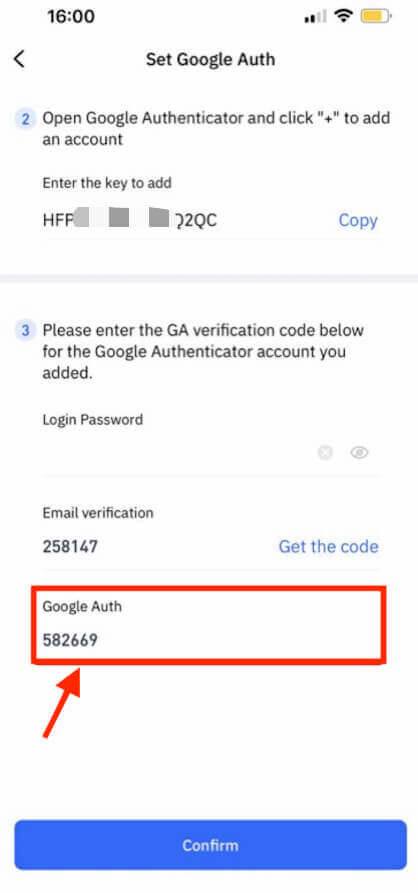Tap the battery icon in the status bar

(x=375, y=16)
